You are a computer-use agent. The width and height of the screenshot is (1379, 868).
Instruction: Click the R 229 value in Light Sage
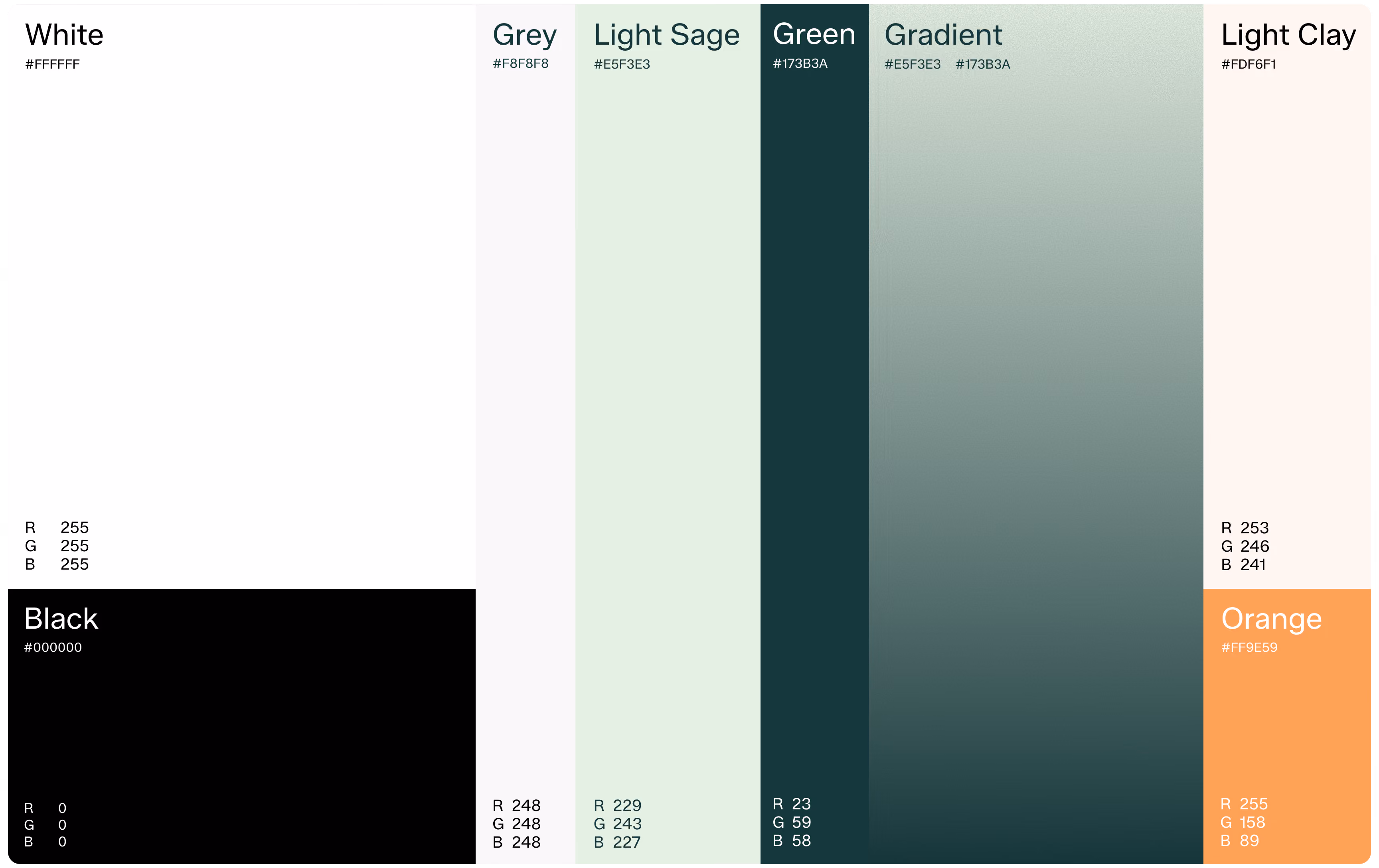point(617,806)
